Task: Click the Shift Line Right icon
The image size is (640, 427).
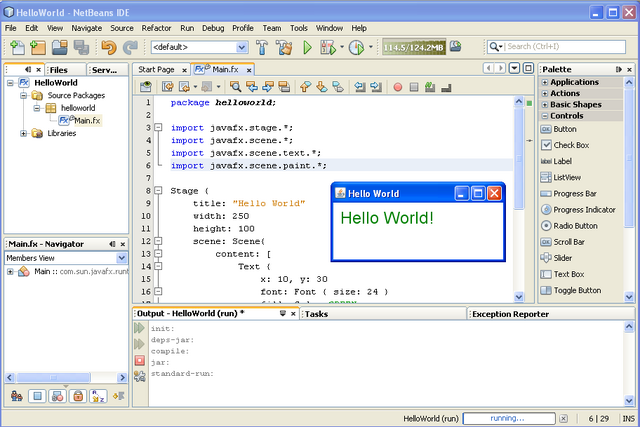Action: pyautogui.click(x=376, y=87)
